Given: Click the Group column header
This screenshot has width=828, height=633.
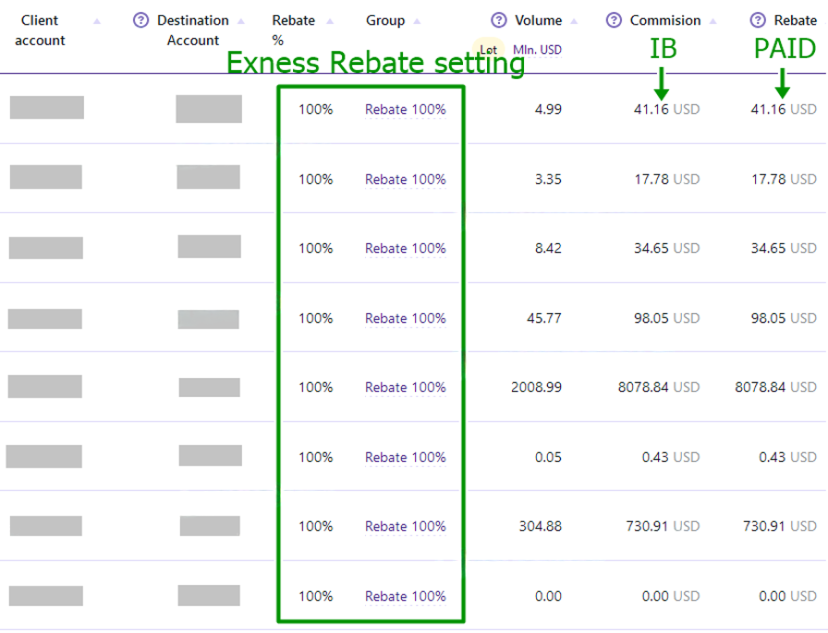Looking at the screenshot, I should (385, 21).
